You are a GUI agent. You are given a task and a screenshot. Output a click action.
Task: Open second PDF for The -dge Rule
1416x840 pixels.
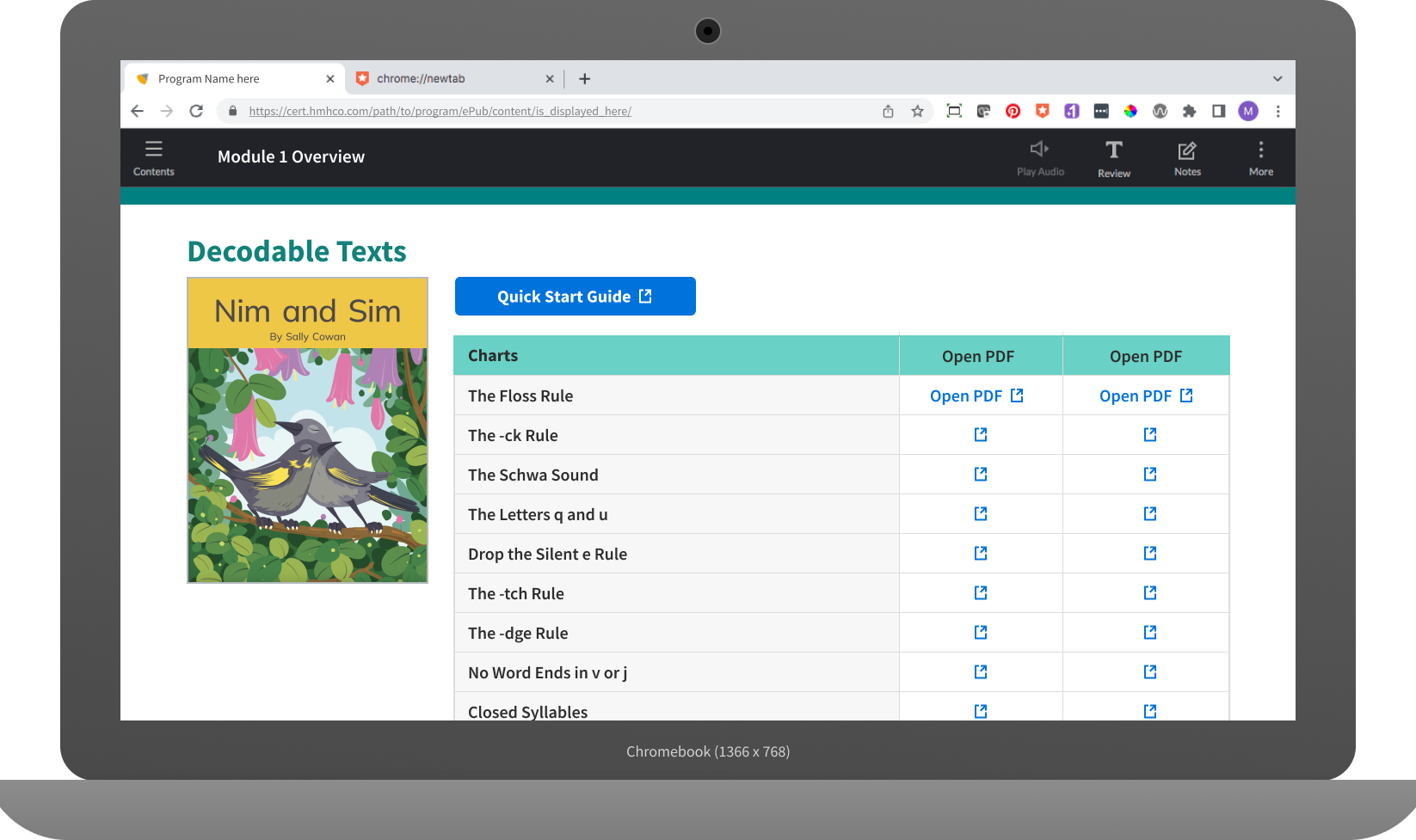(1150, 633)
